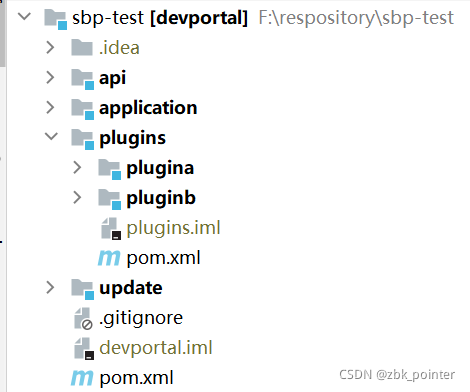The height and width of the screenshot is (392, 470).
Task: Select the update module name
Action: 131,288
